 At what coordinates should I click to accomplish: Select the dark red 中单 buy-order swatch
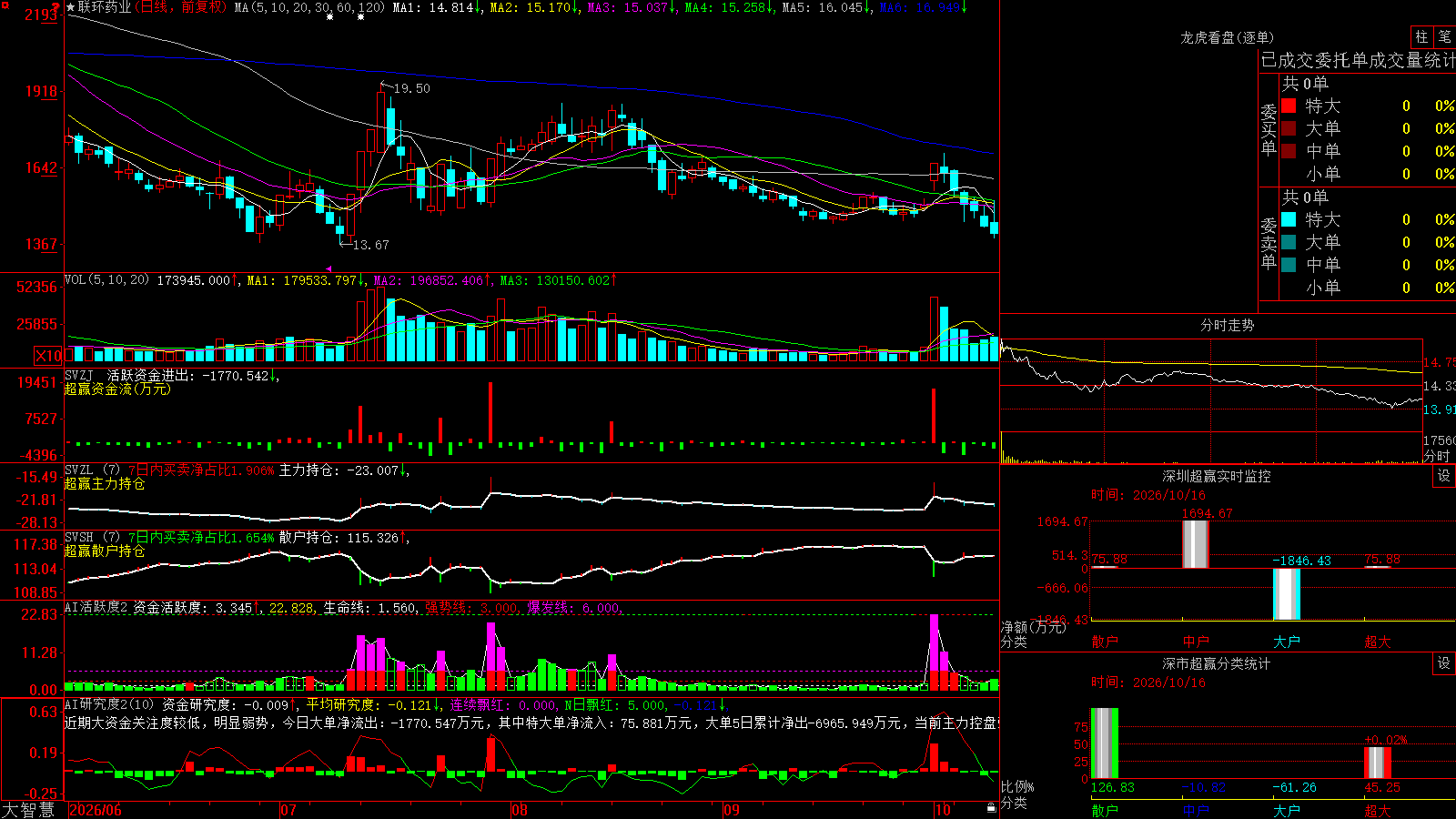click(1289, 151)
